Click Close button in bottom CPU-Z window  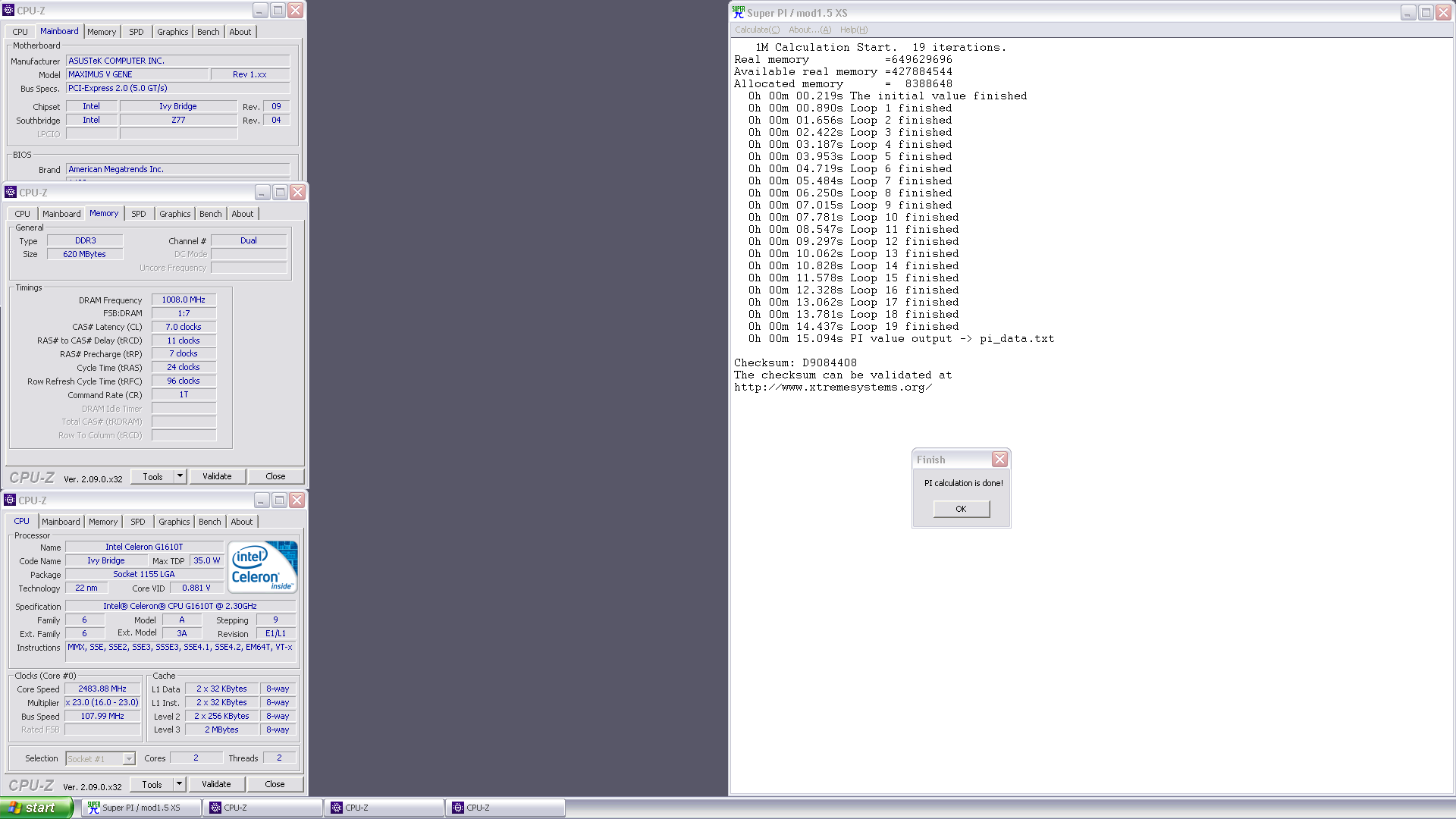(275, 784)
